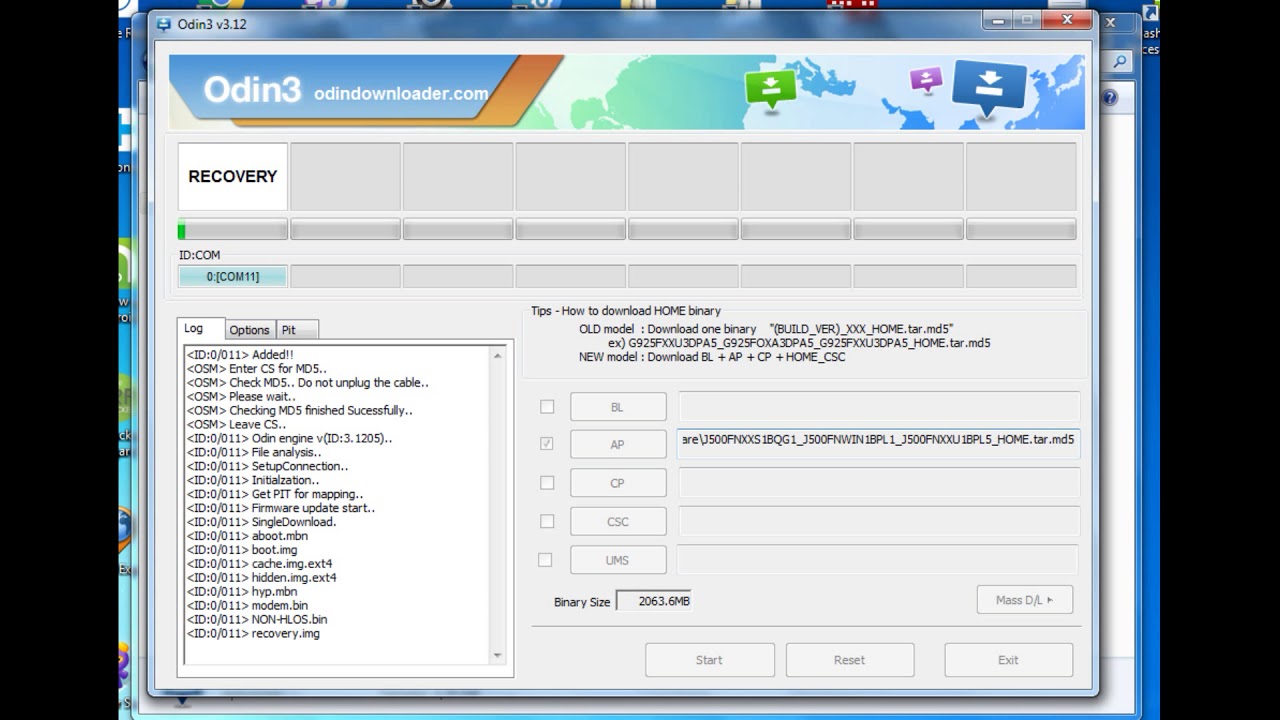Click log line 'recovery.img'
Screen dimensions: 1280x720
tap(253, 633)
